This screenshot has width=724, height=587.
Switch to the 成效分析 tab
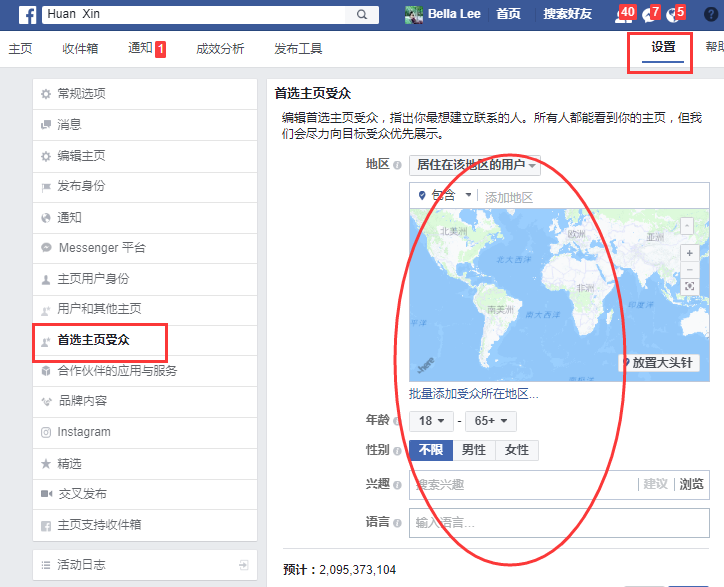pos(220,48)
